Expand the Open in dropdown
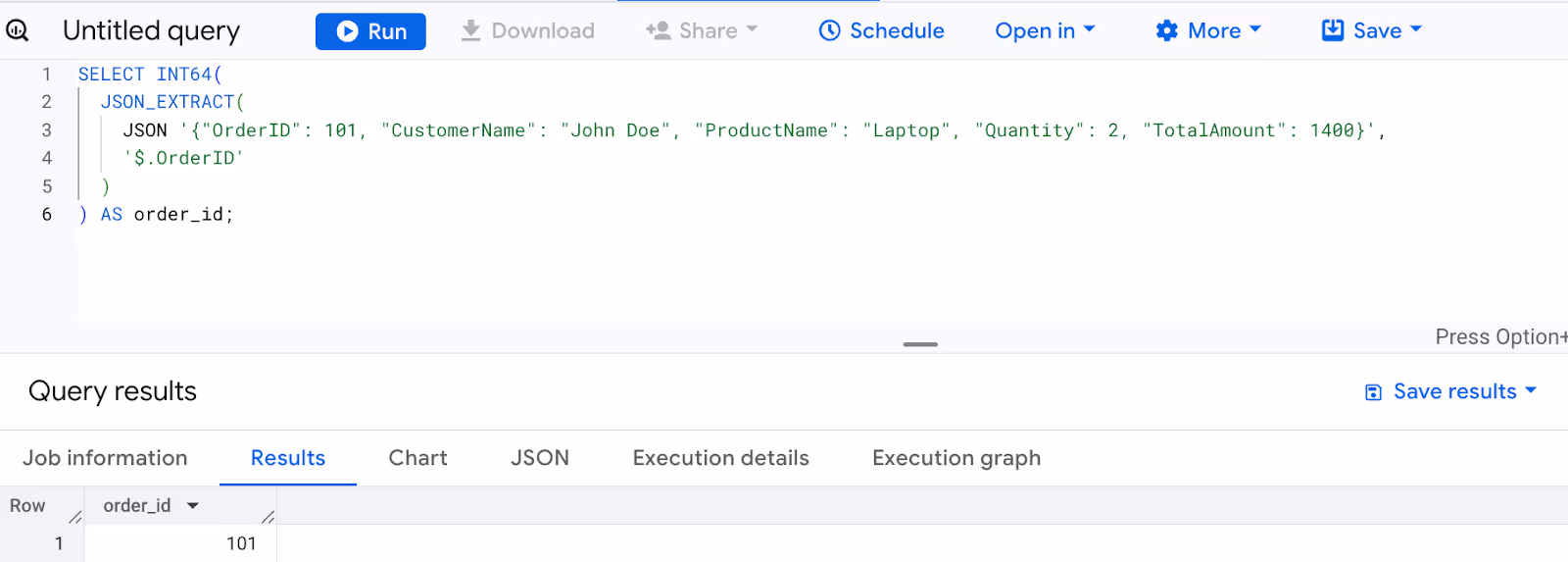This screenshot has width=1568, height=562. coord(1045,30)
